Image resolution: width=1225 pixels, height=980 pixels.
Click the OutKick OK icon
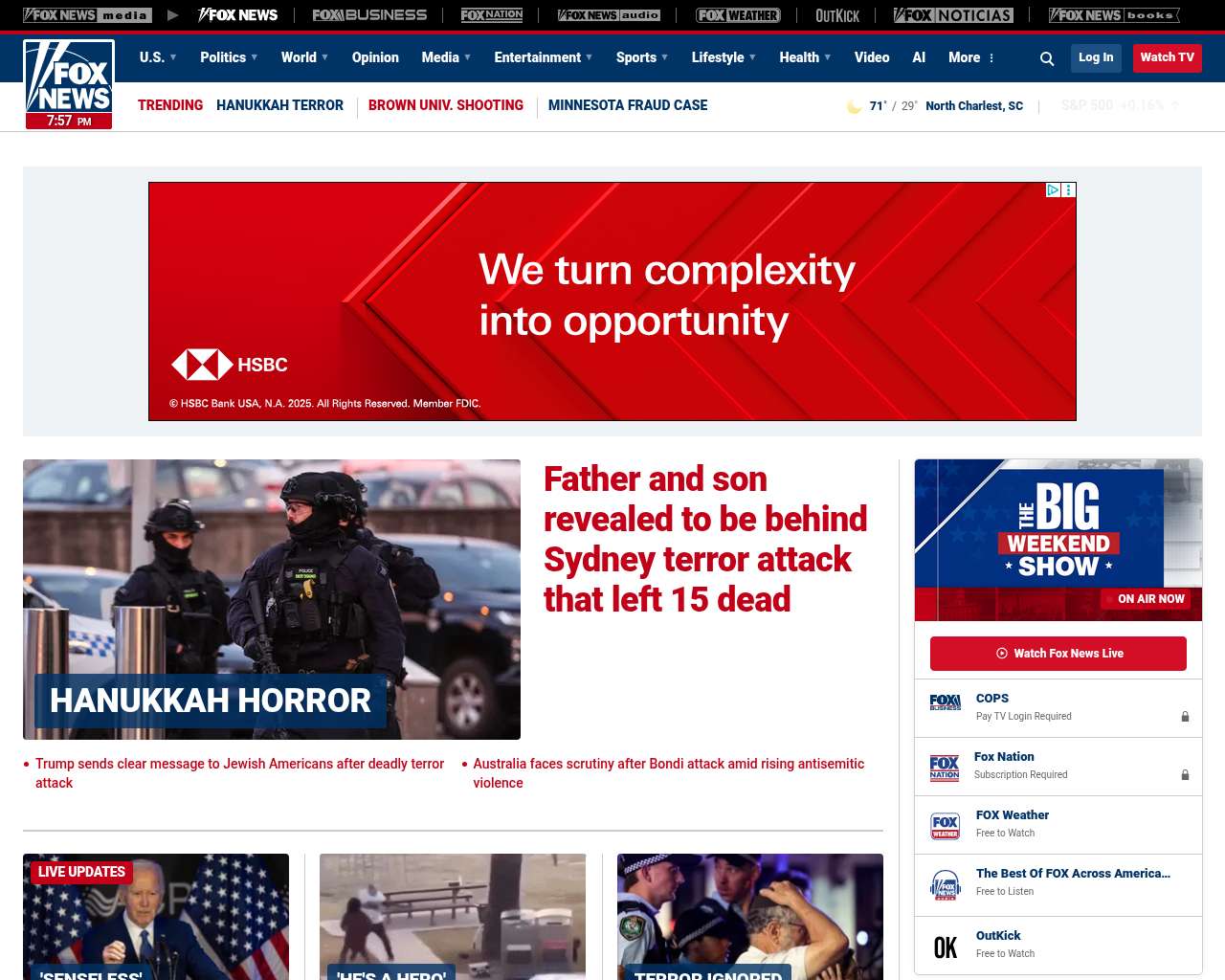[x=946, y=947]
